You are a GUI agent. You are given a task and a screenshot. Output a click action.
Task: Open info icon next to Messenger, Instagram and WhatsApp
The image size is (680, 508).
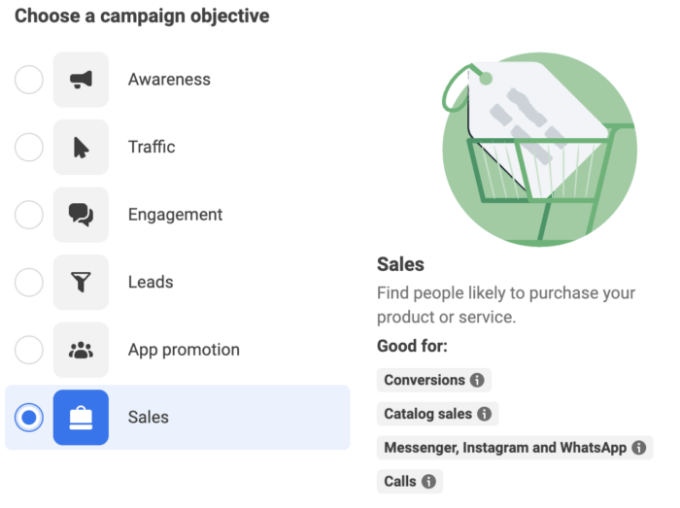pos(639,447)
